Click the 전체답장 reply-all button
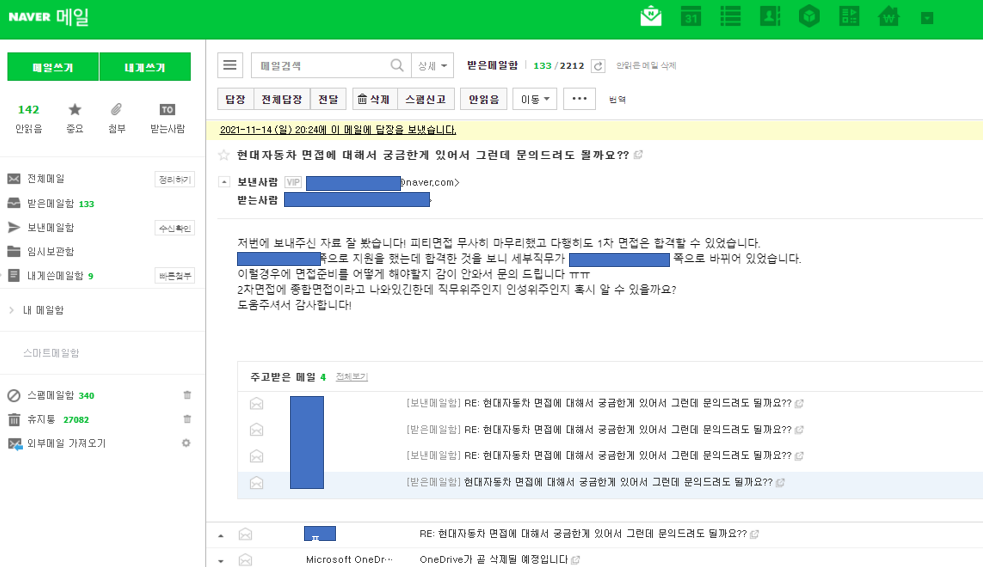This screenshot has width=983, height=567. point(281,99)
